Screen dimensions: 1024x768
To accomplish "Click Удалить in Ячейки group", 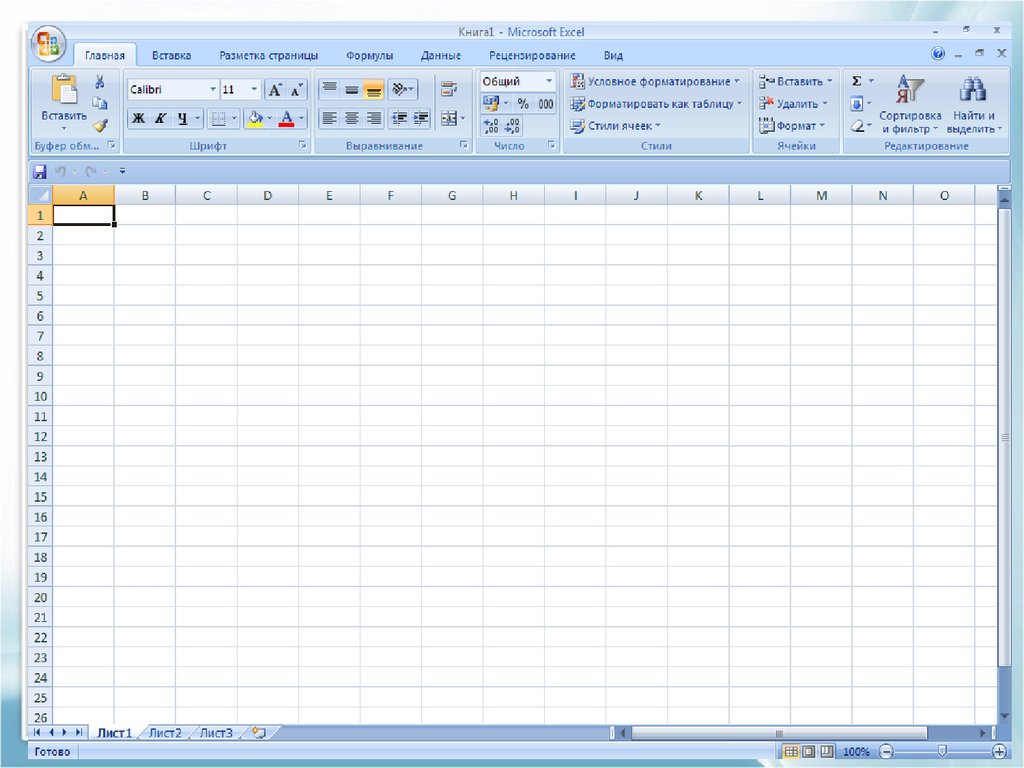I will pos(793,104).
